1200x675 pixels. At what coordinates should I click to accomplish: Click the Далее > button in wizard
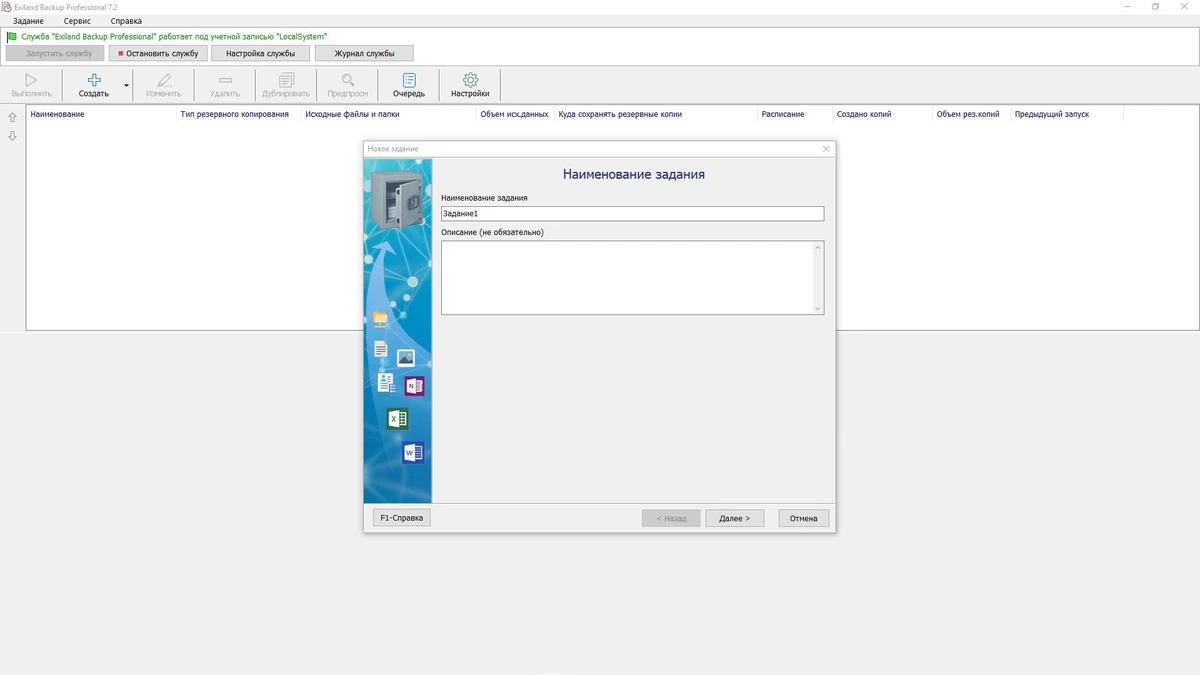(x=734, y=518)
